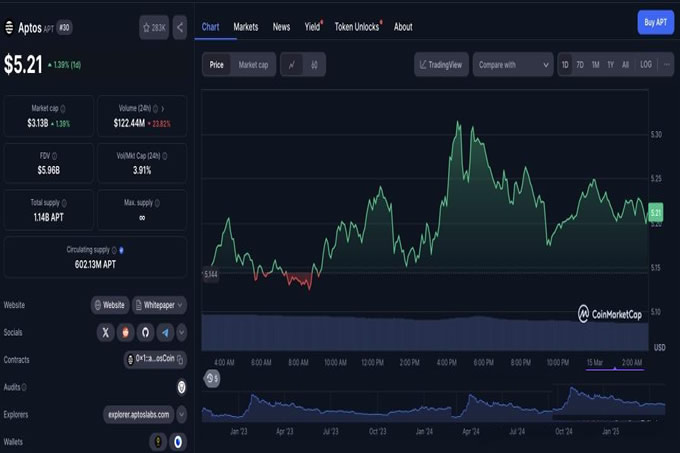
Task: Click the history clock icon below chart
Action: [212, 379]
